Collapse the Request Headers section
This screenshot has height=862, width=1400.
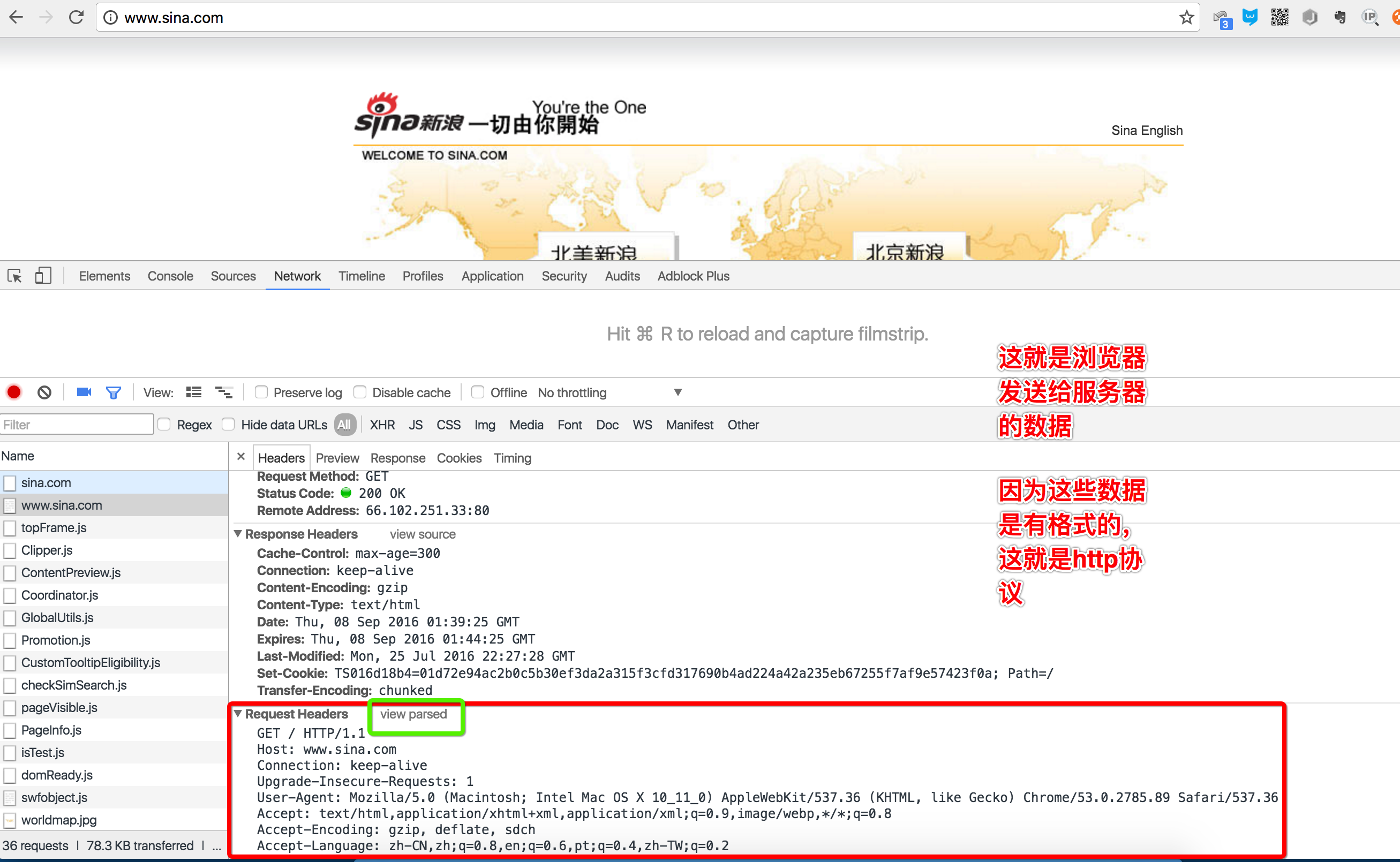coord(238,714)
